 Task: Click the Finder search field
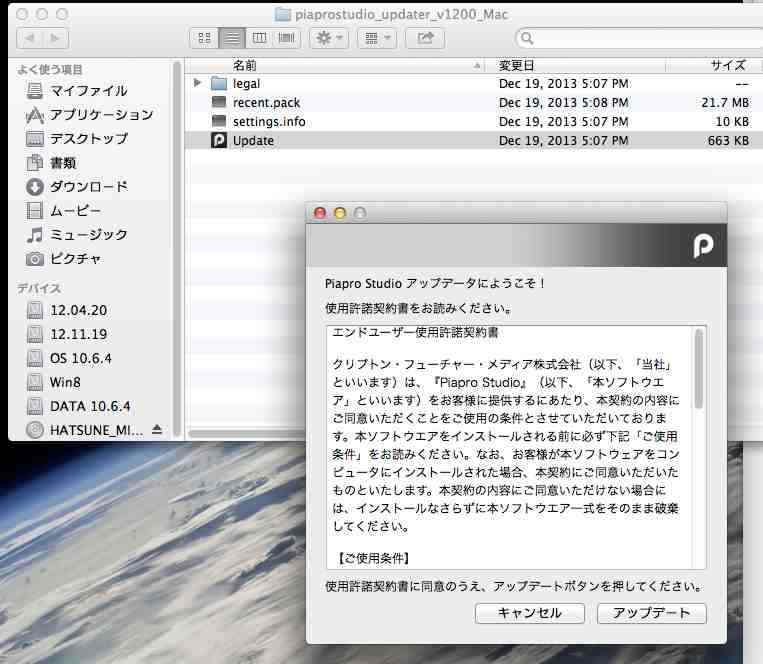pos(642,38)
